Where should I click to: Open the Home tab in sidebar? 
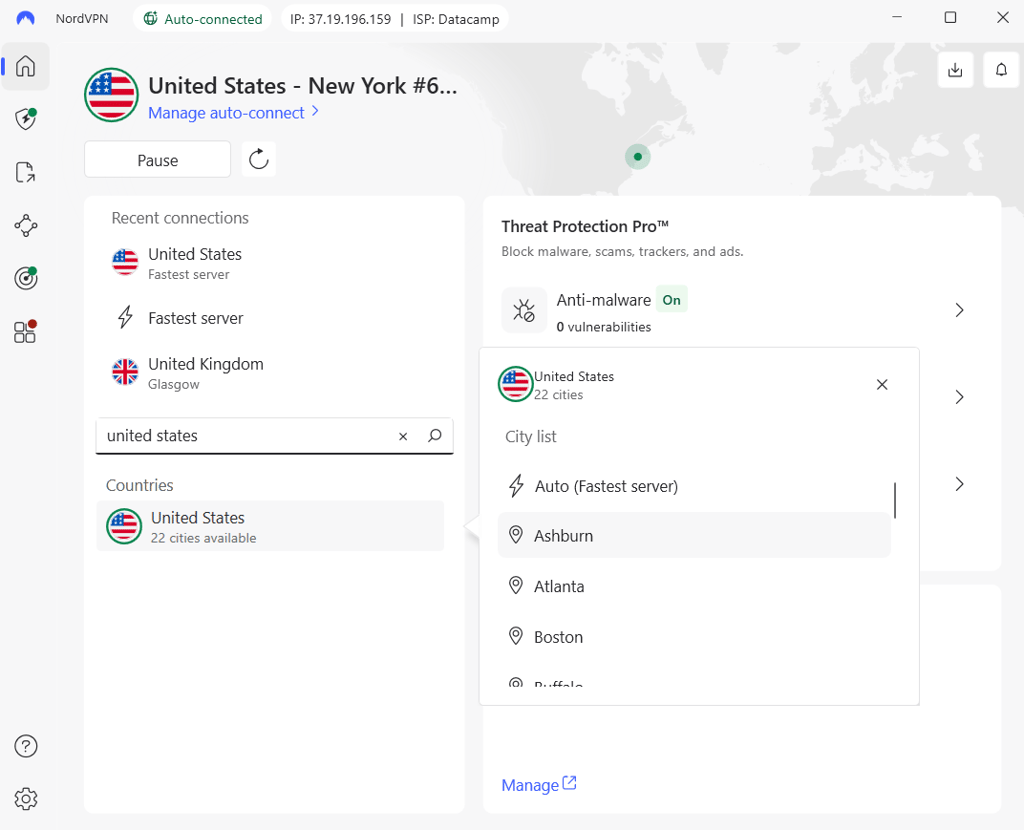click(x=25, y=66)
